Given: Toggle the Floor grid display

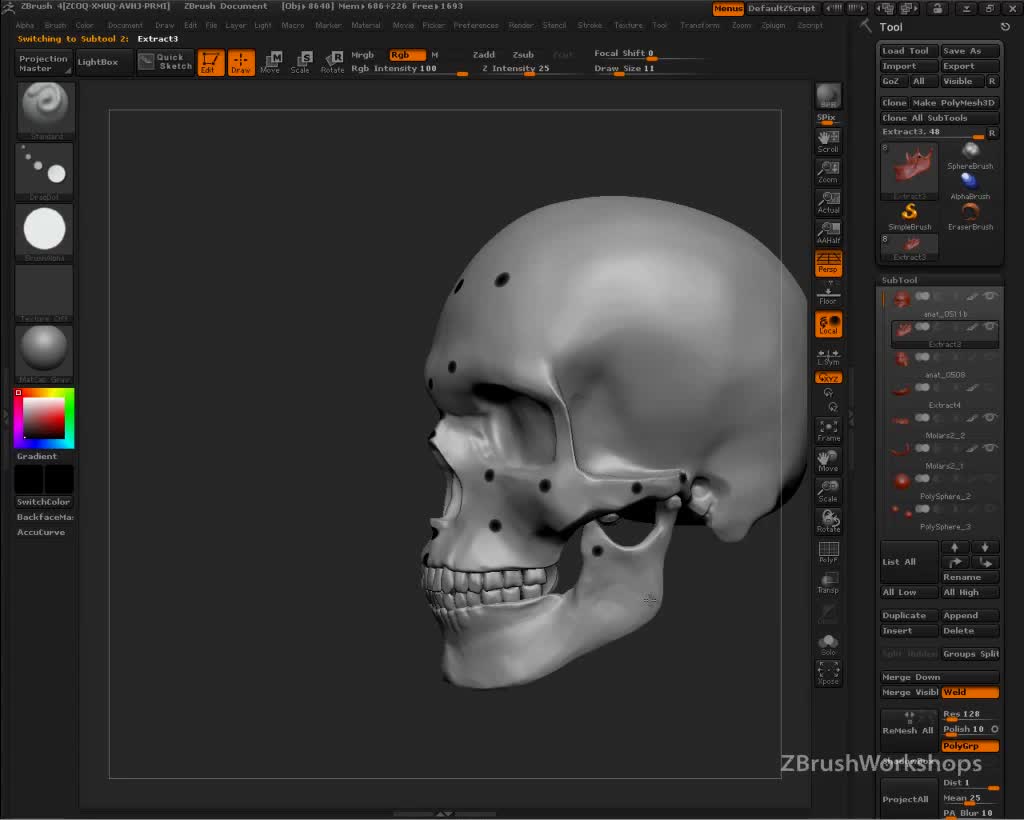Looking at the screenshot, I should (828, 294).
